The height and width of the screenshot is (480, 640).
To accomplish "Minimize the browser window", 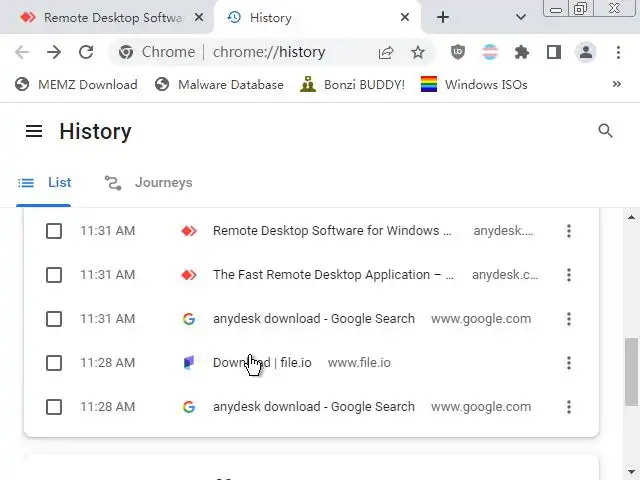I will 556,9.
